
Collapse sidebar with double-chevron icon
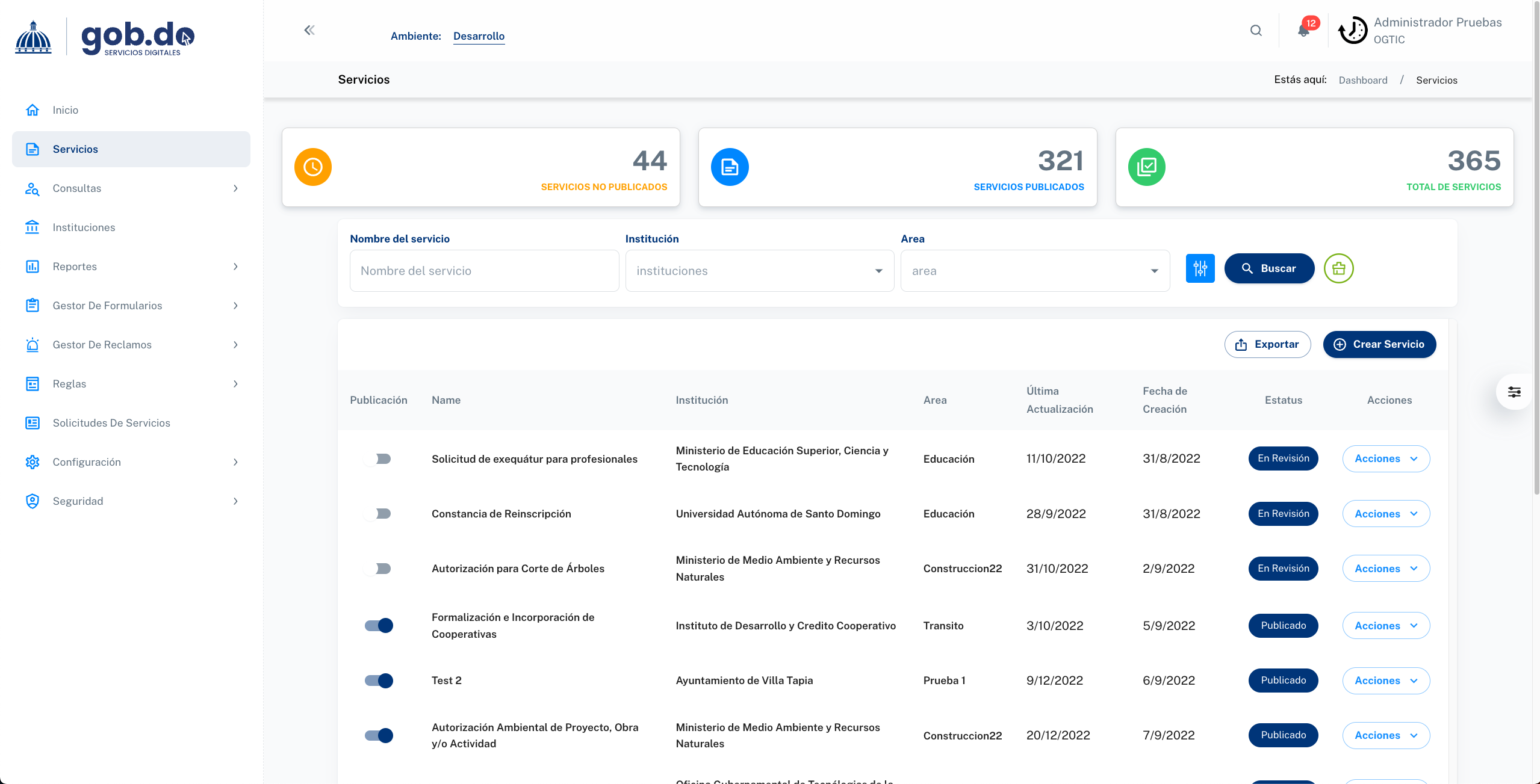(309, 30)
